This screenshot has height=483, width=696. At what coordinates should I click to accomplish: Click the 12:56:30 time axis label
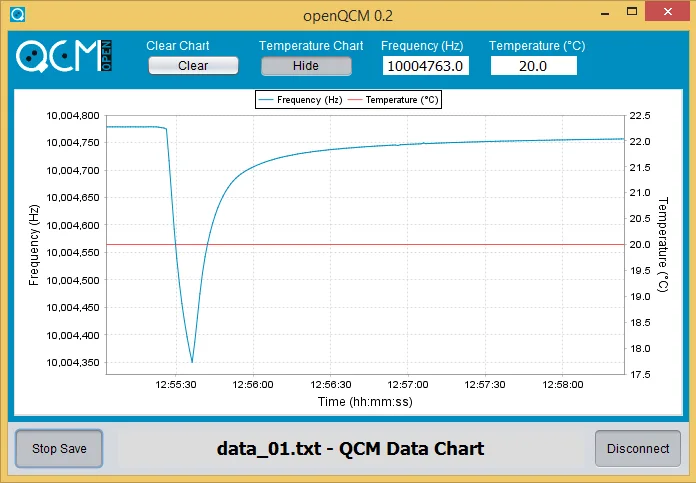(331, 384)
